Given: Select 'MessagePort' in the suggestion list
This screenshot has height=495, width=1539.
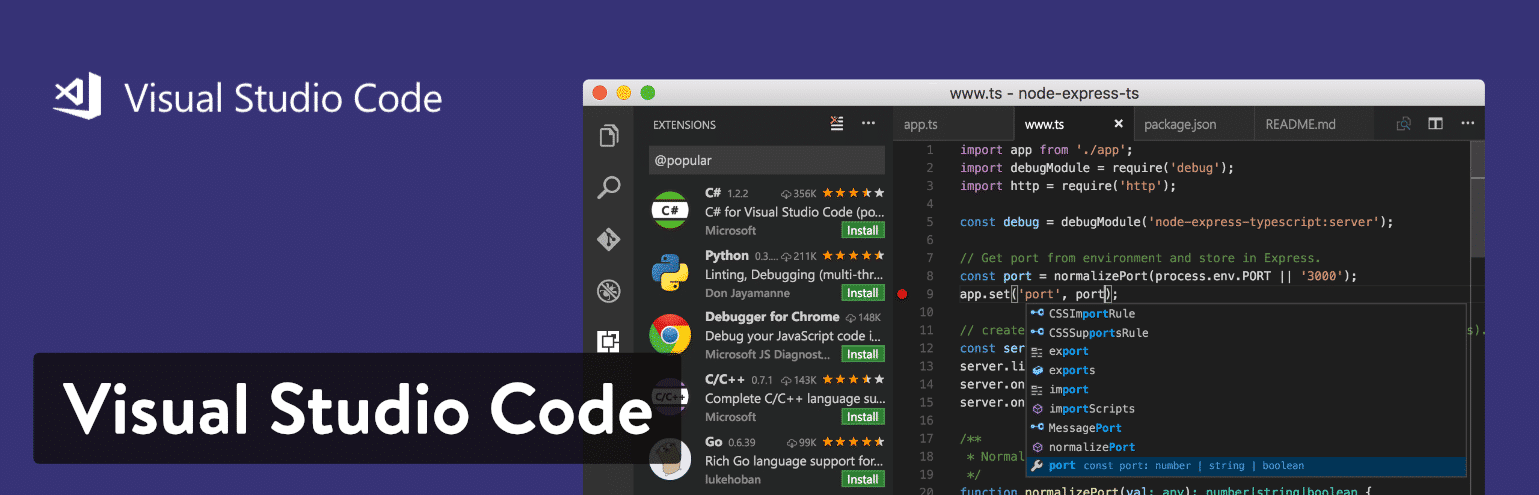Looking at the screenshot, I should (1084, 428).
